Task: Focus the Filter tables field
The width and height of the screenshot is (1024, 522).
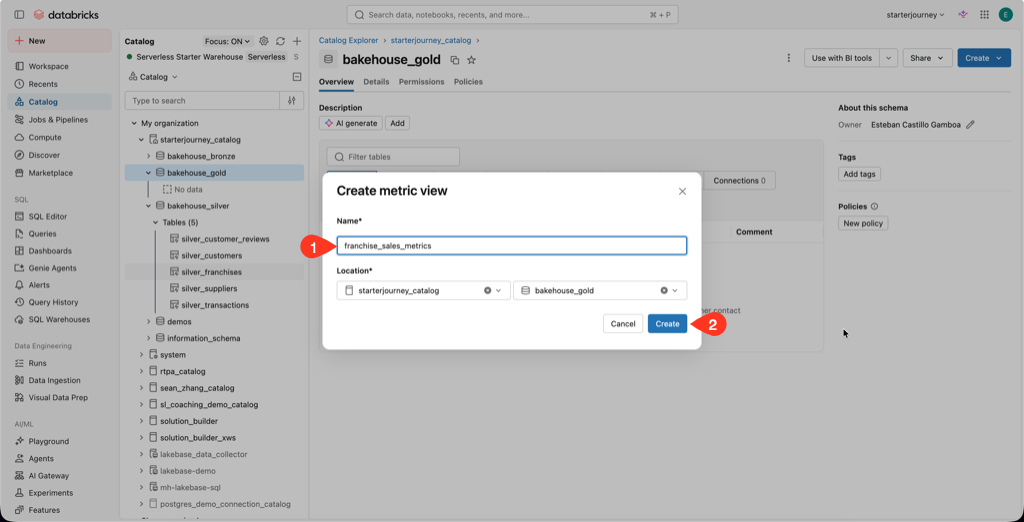Action: click(393, 157)
